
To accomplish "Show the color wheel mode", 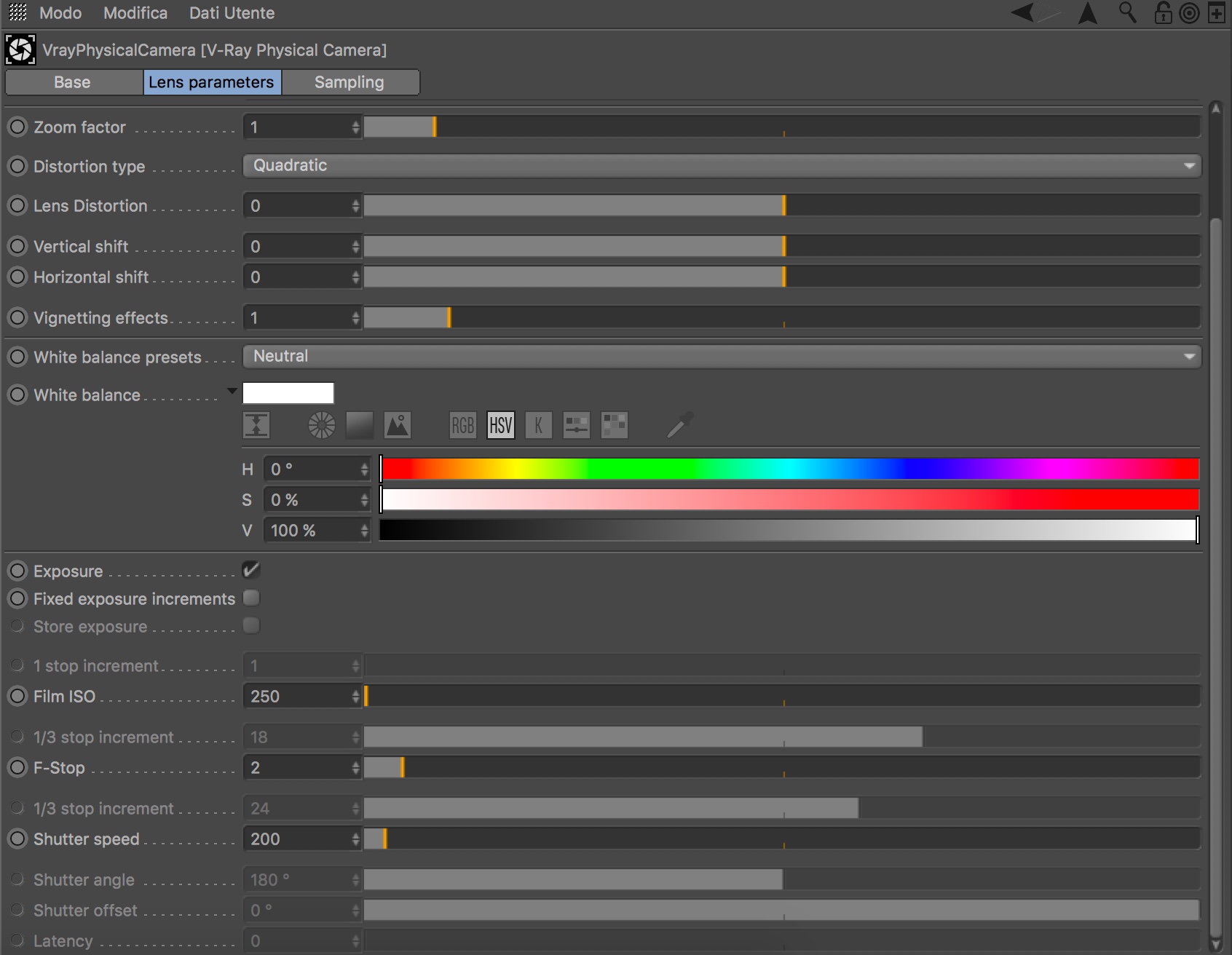I will point(321,425).
